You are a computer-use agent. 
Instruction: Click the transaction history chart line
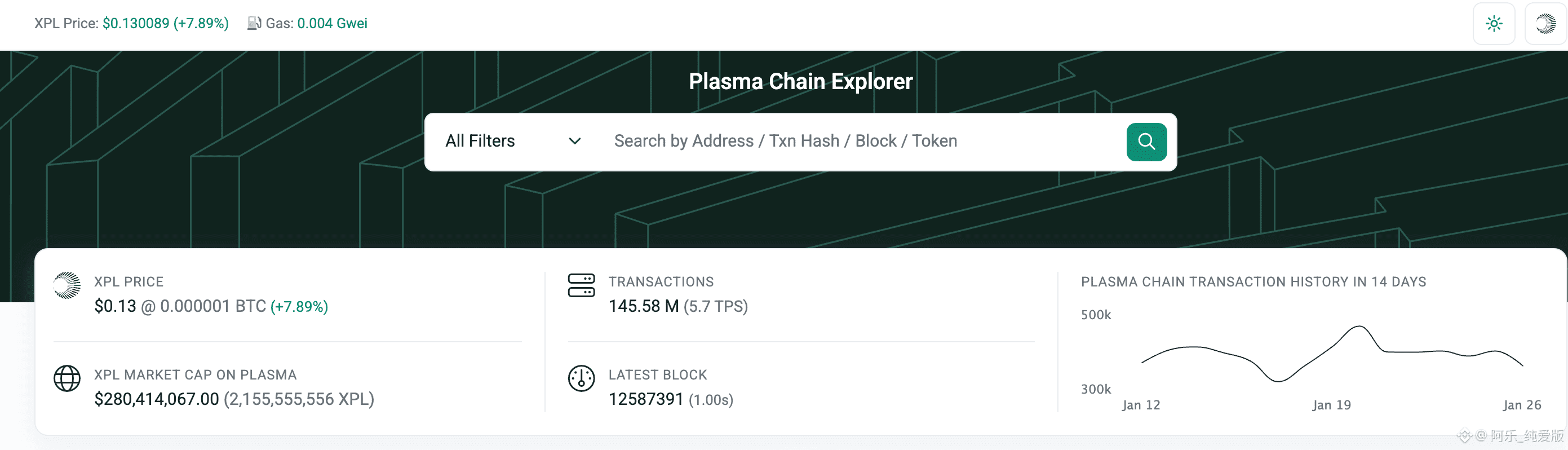pos(1357,329)
